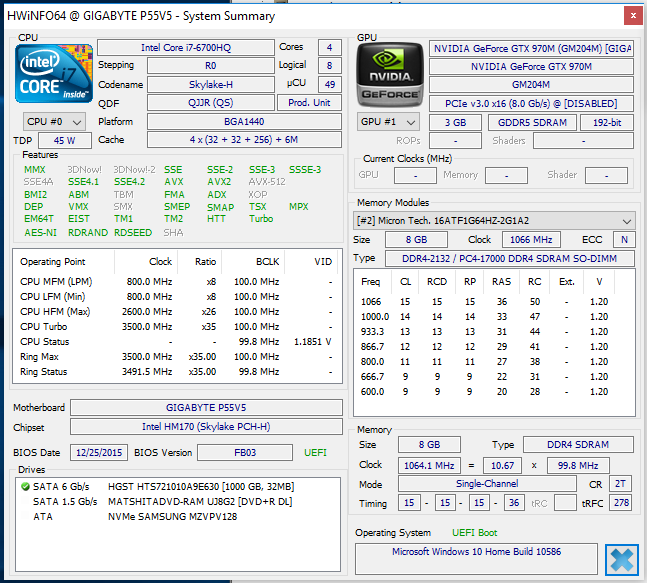Click the DDR4 SDRAM memory type field
Screen dimensions: 647x583
pyautogui.click(x=578, y=445)
